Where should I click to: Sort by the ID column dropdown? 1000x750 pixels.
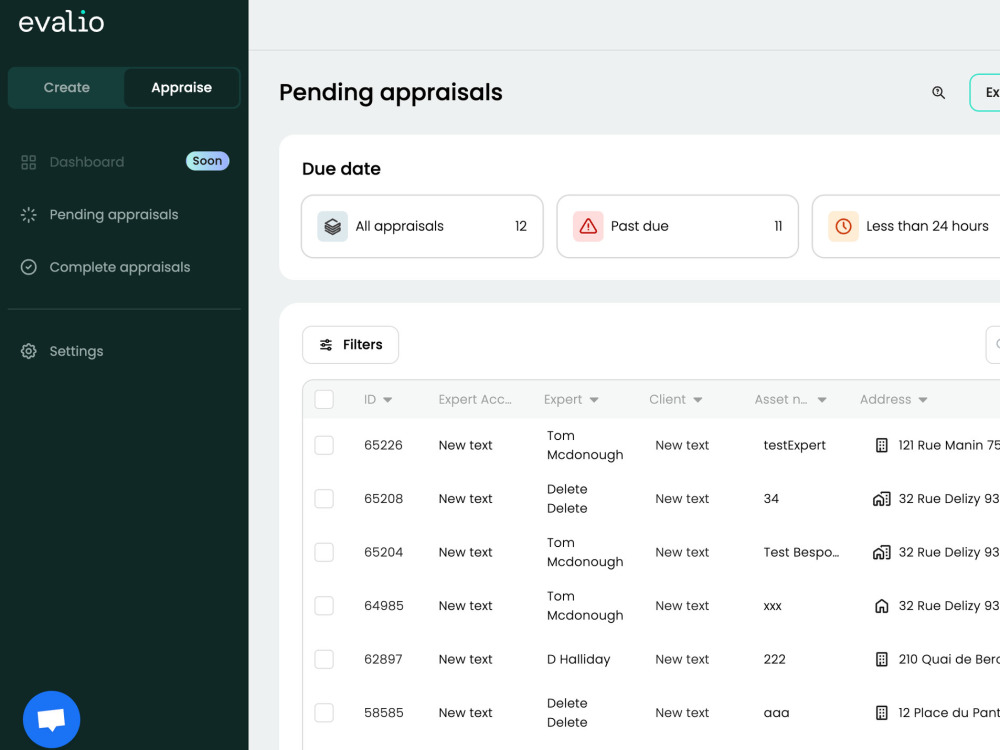pos(387,400)
